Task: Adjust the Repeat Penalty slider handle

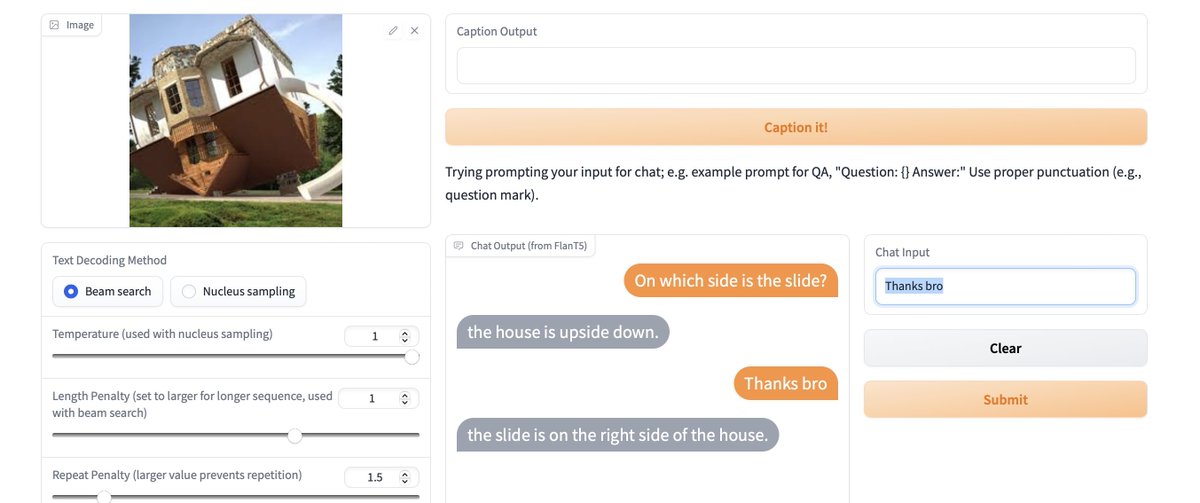Action: [x=103, y=496]
